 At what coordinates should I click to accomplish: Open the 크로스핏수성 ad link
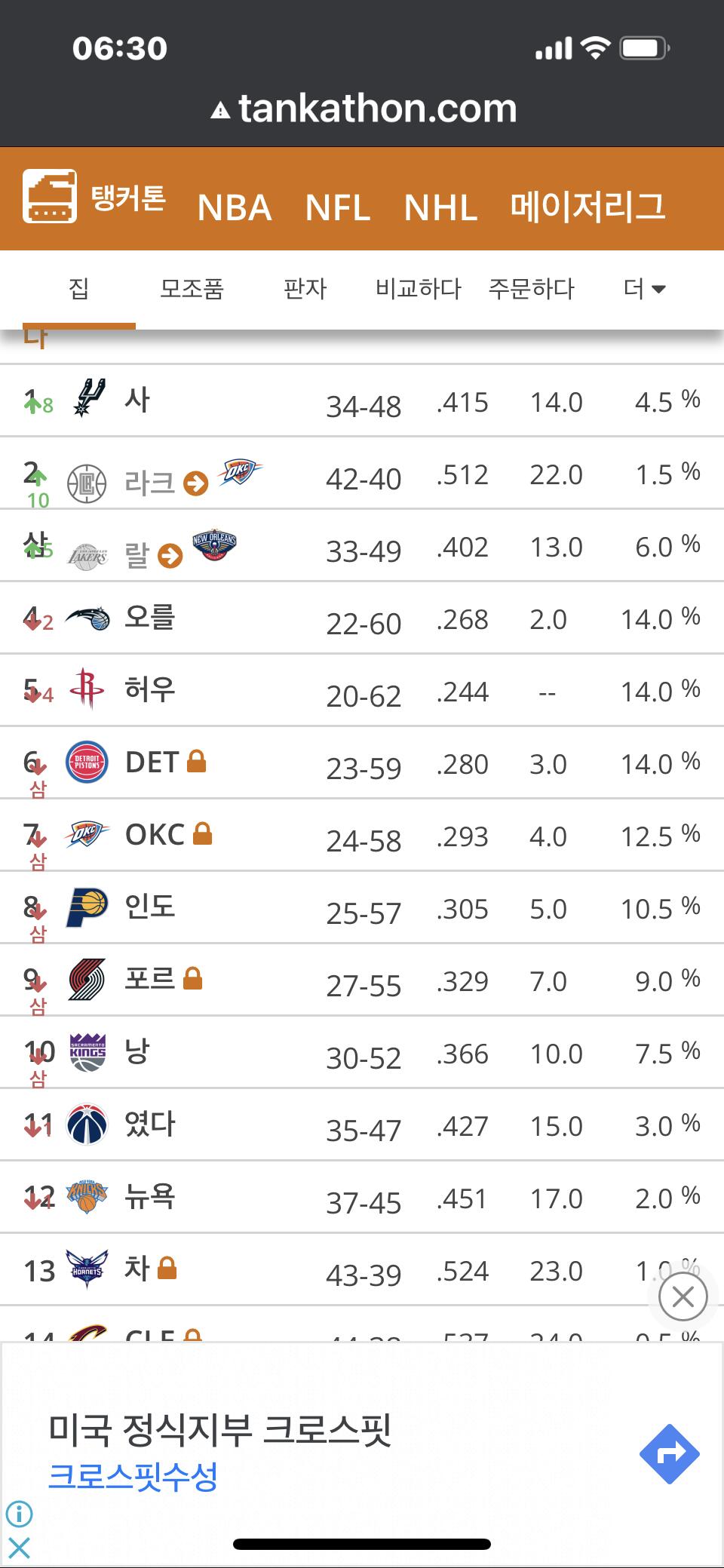coord(133,1476)
